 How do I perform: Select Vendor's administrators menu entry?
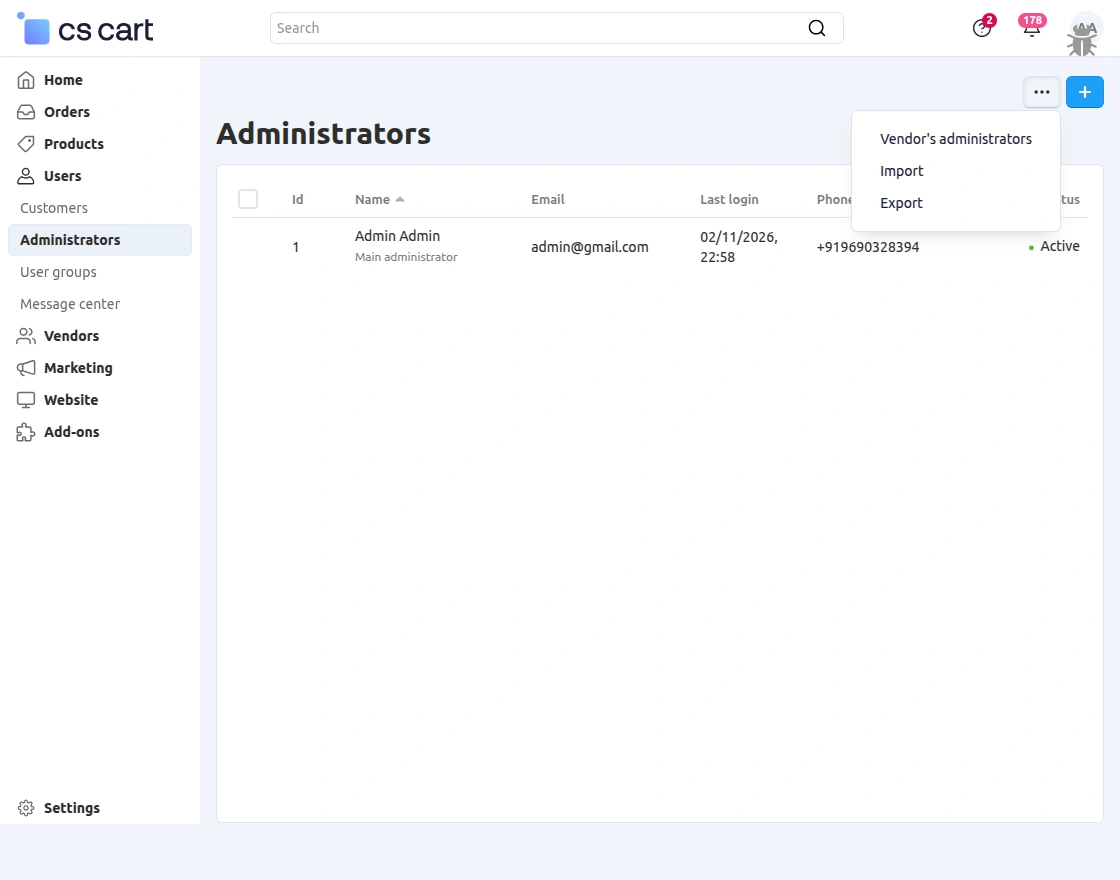tap(955, 139)
